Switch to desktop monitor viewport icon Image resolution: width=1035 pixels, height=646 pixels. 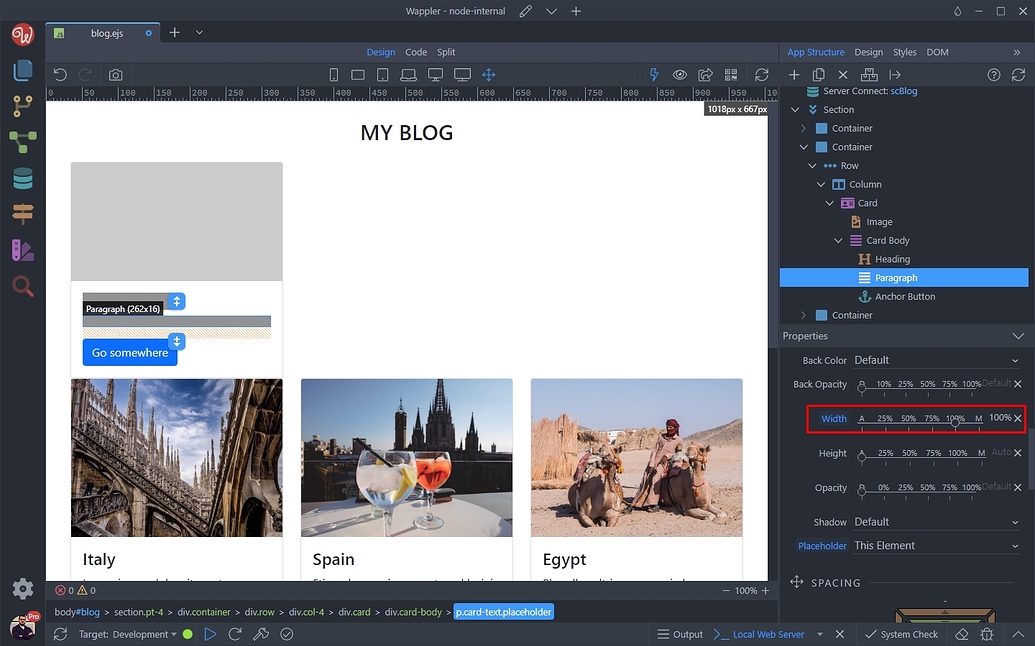435,74
